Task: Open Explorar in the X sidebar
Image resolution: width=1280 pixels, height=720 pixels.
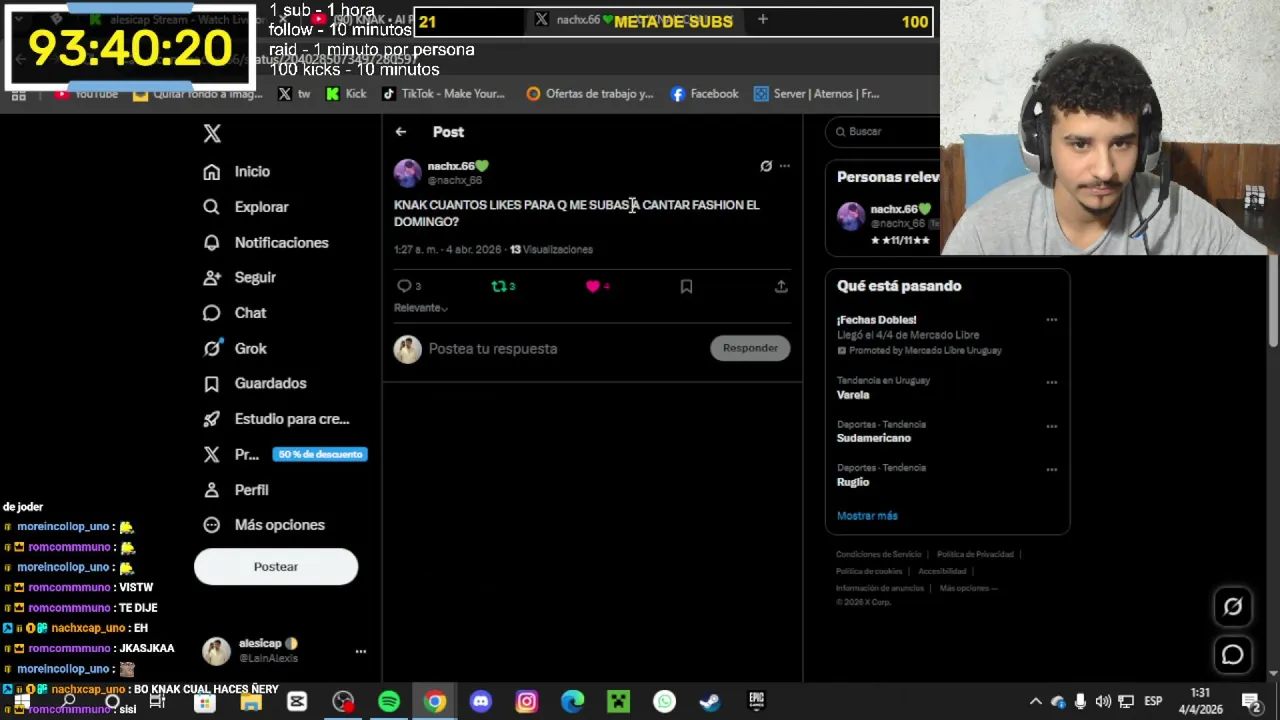Action: (246, 207)
